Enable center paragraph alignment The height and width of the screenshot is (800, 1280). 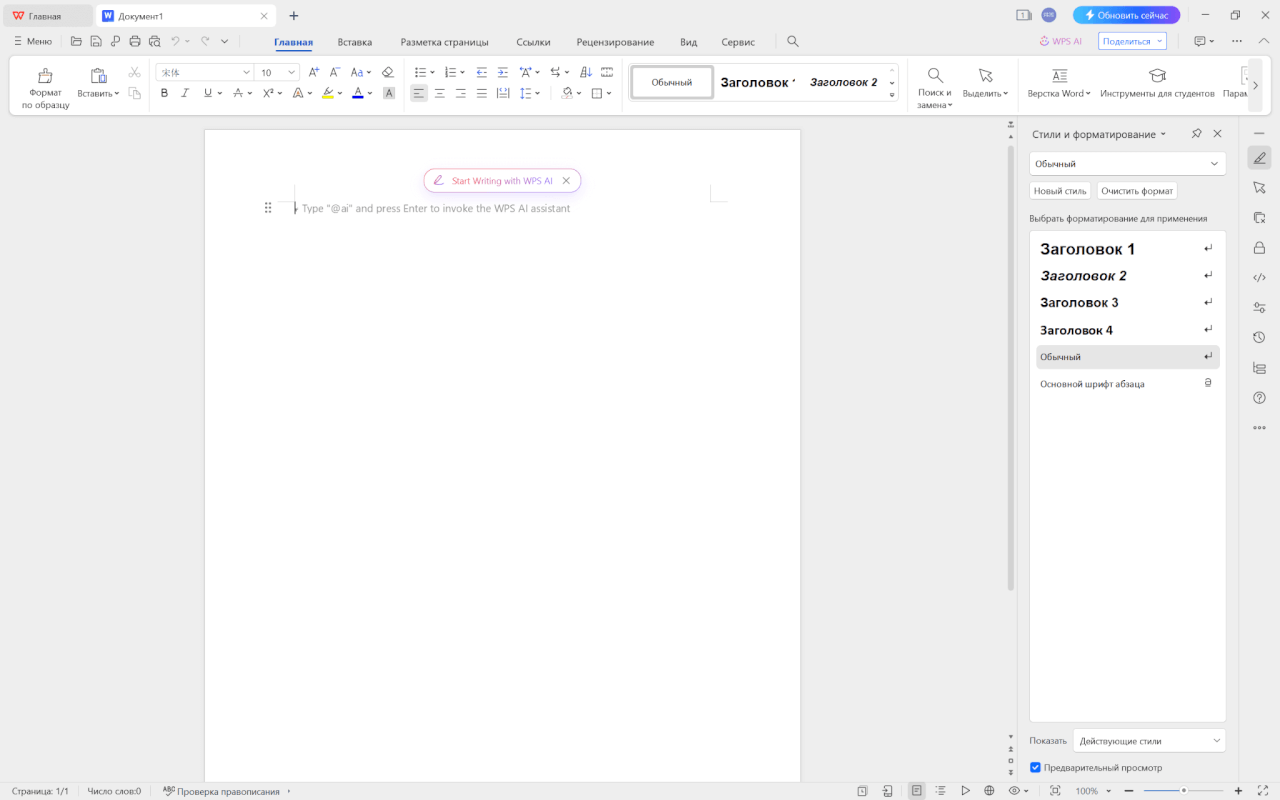(440, 92)
